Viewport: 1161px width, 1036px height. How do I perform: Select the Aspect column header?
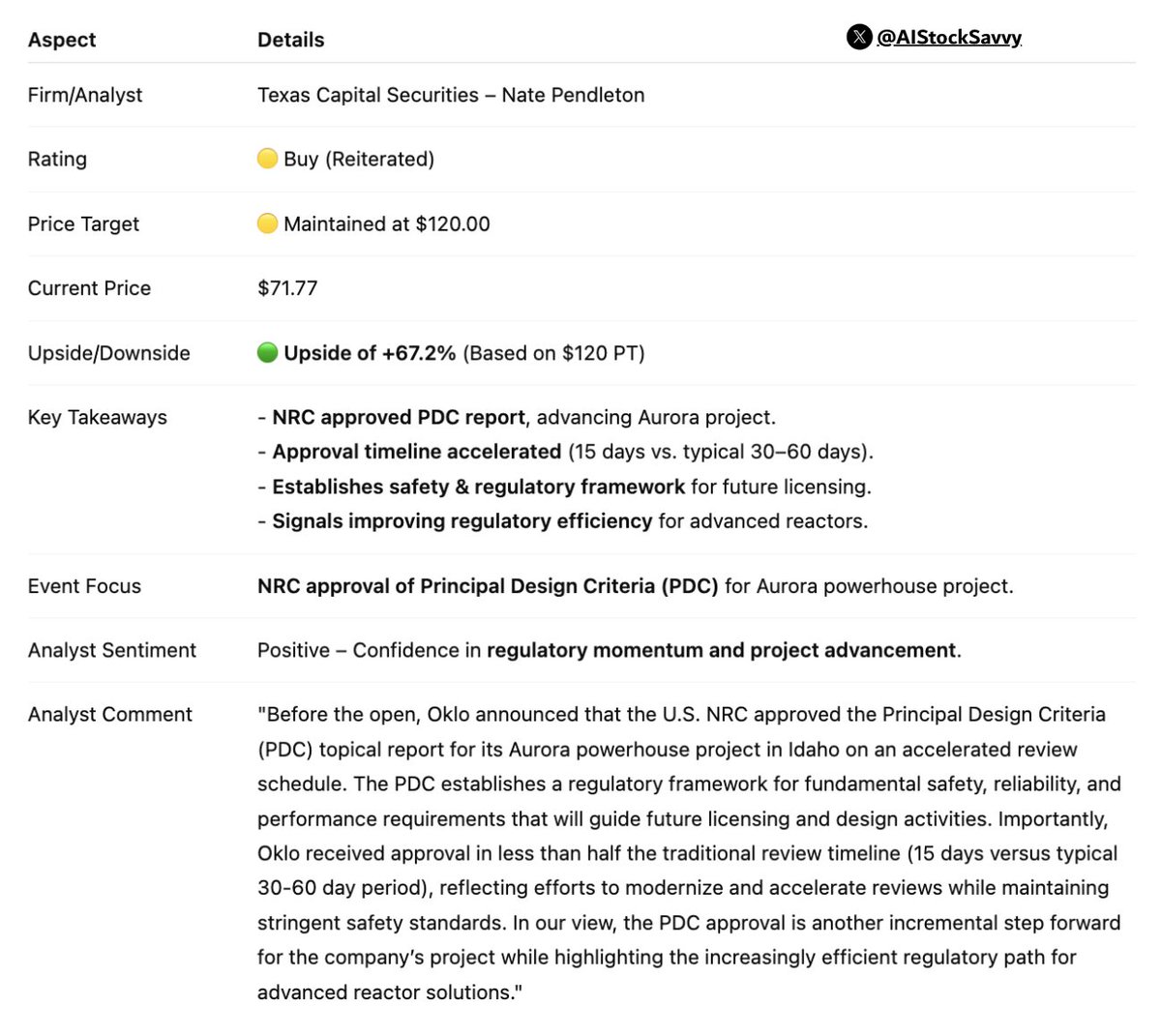[62, 40]
